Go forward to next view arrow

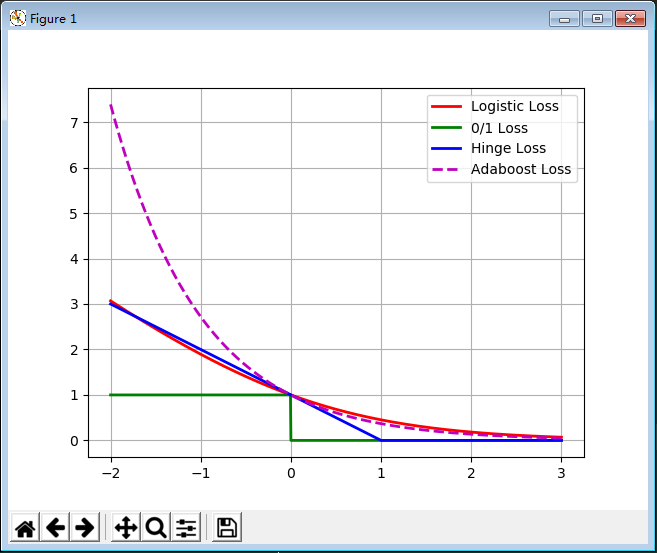pos(85,527)
